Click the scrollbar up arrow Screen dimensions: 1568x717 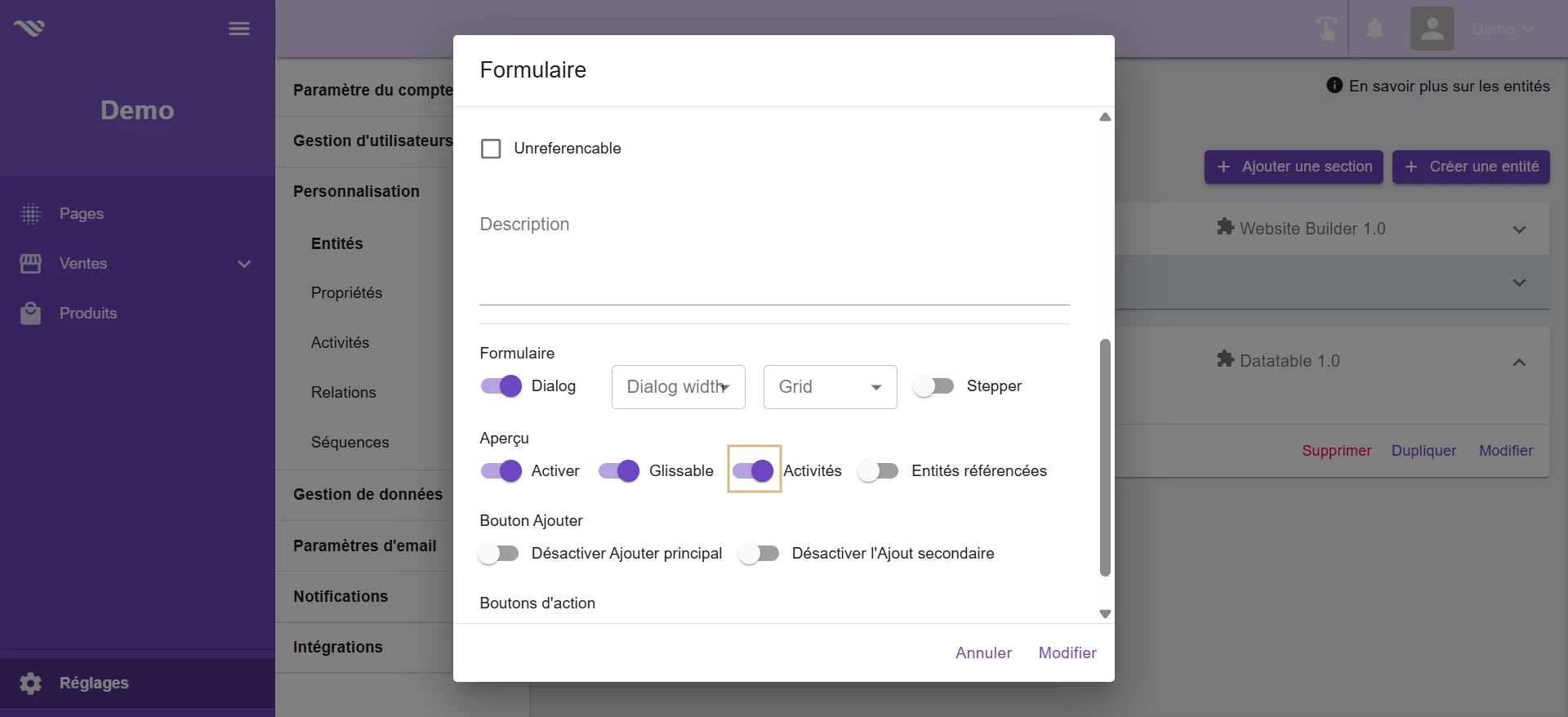tap(1105, 117)
